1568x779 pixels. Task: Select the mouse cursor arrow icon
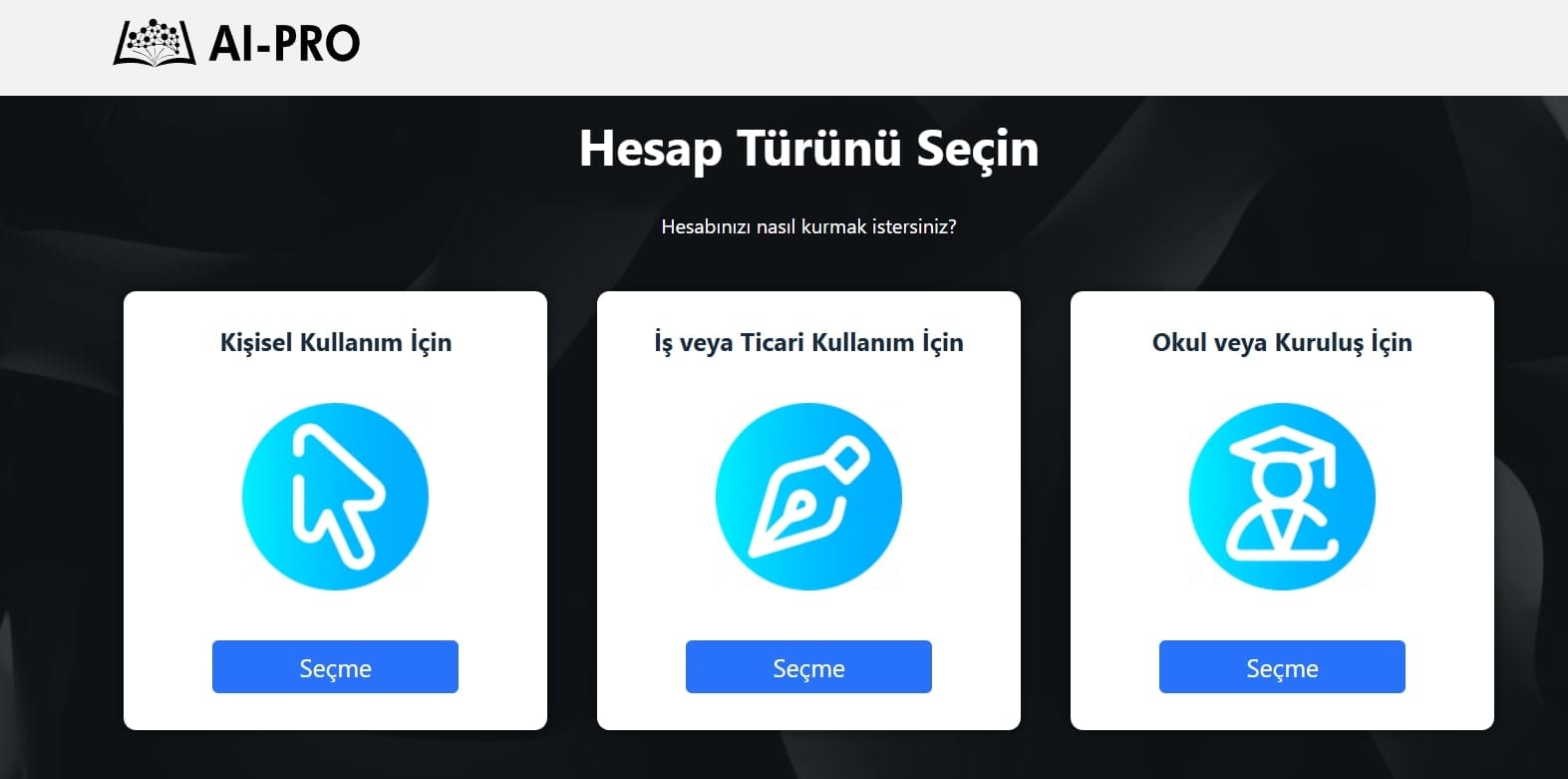(x=337, y=492)
